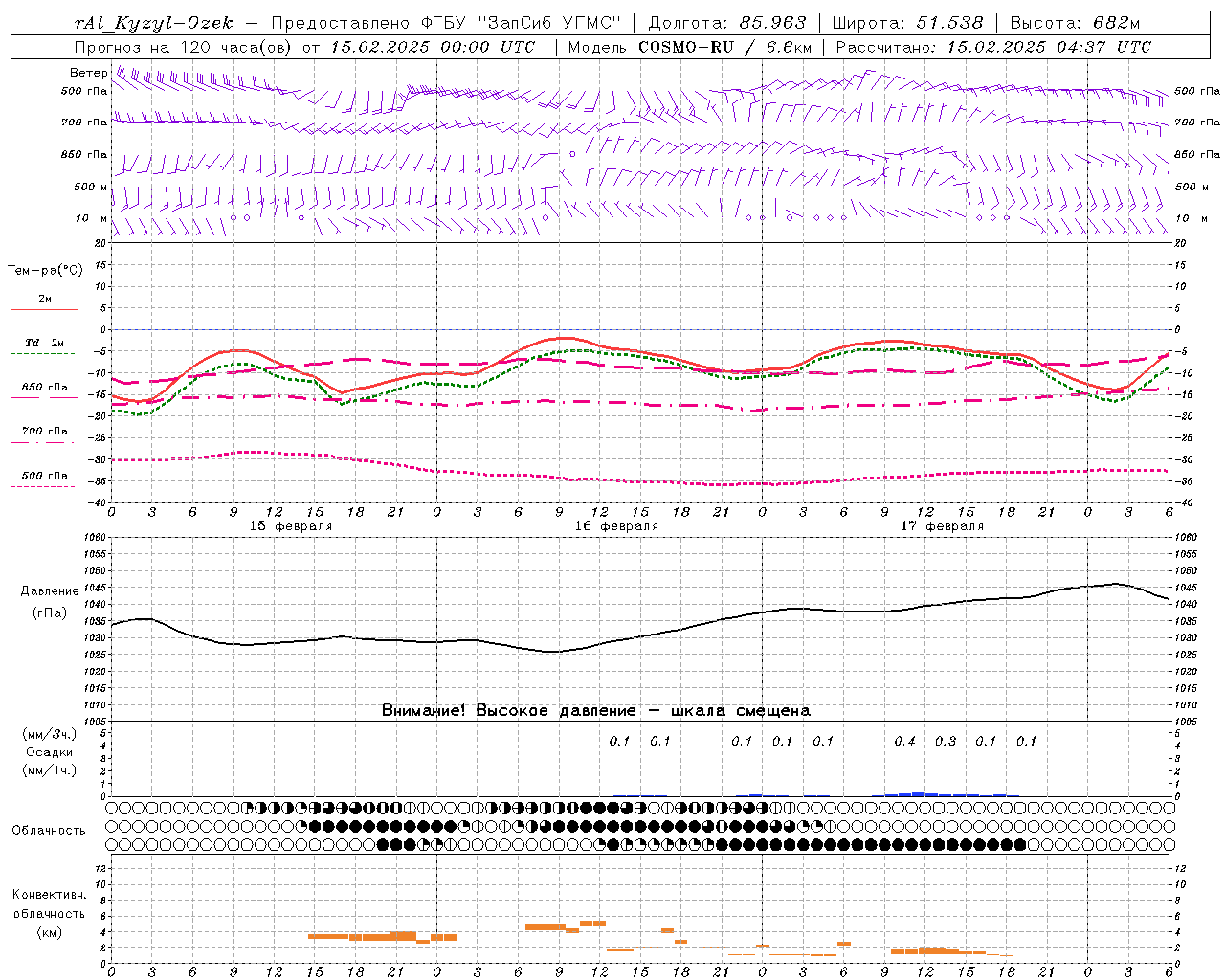
Task: Click the 16 февраля date label
Action: 616,526
